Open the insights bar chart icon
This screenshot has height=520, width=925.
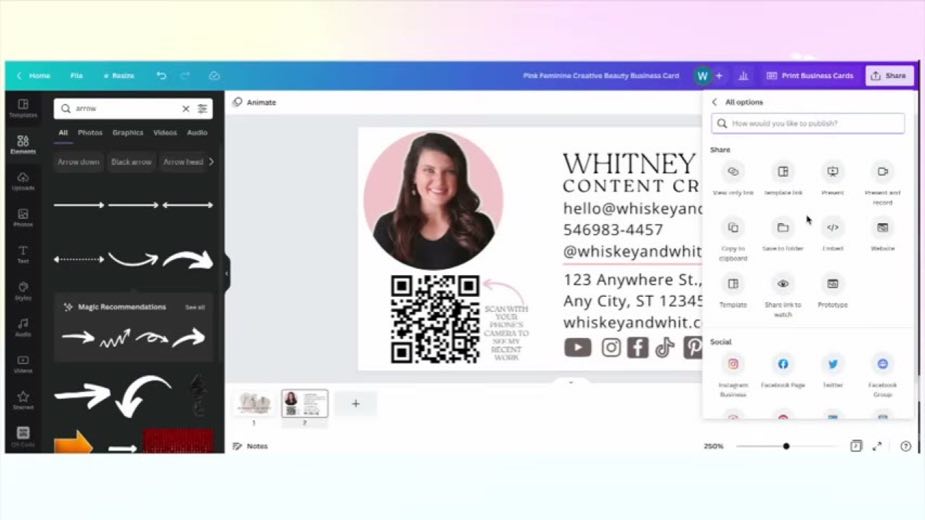(x=743, y=76)
